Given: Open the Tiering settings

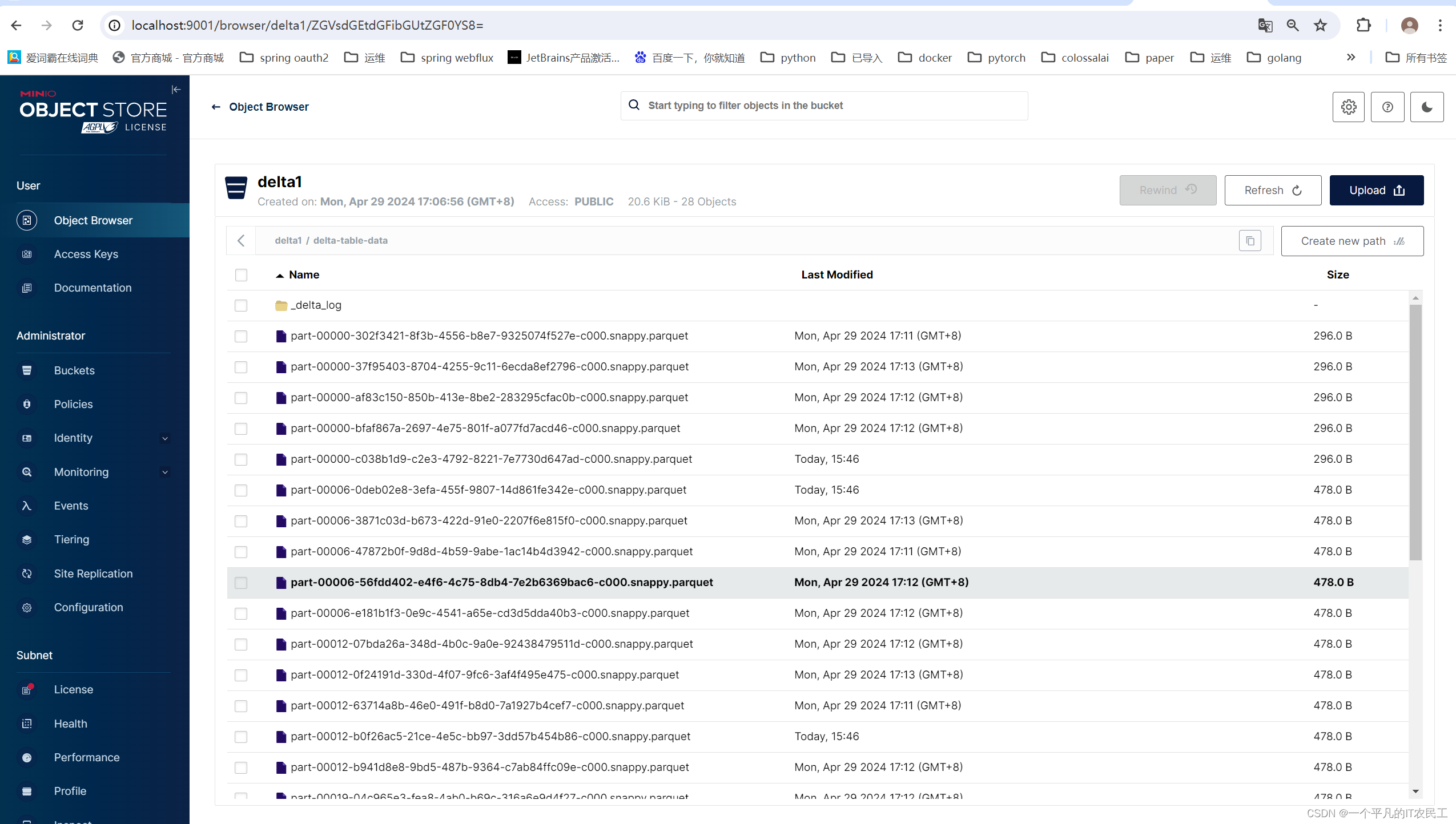Looking at the screenshot, I should 71,539.
